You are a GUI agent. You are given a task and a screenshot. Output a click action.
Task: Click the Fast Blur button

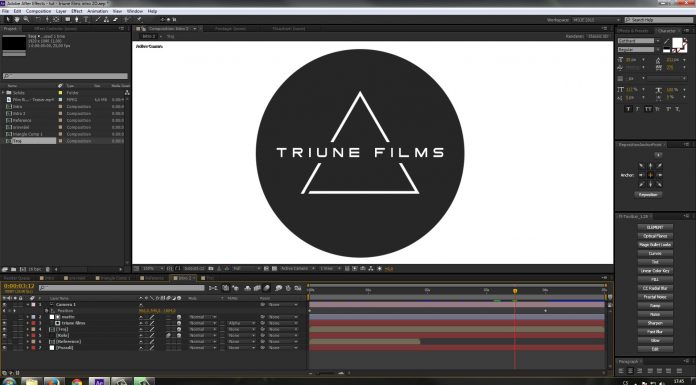(x=655, y=332)
